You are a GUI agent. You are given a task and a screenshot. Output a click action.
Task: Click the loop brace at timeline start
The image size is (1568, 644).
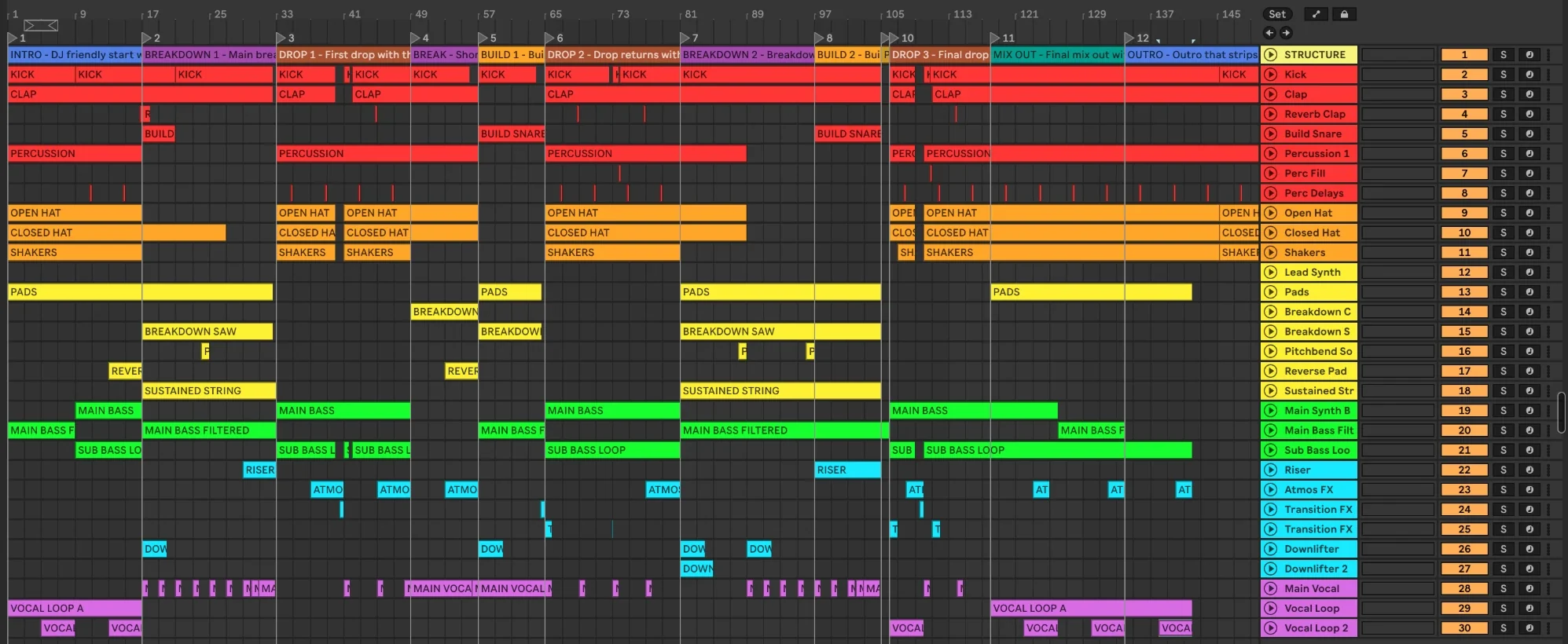(x=41, y=25)
